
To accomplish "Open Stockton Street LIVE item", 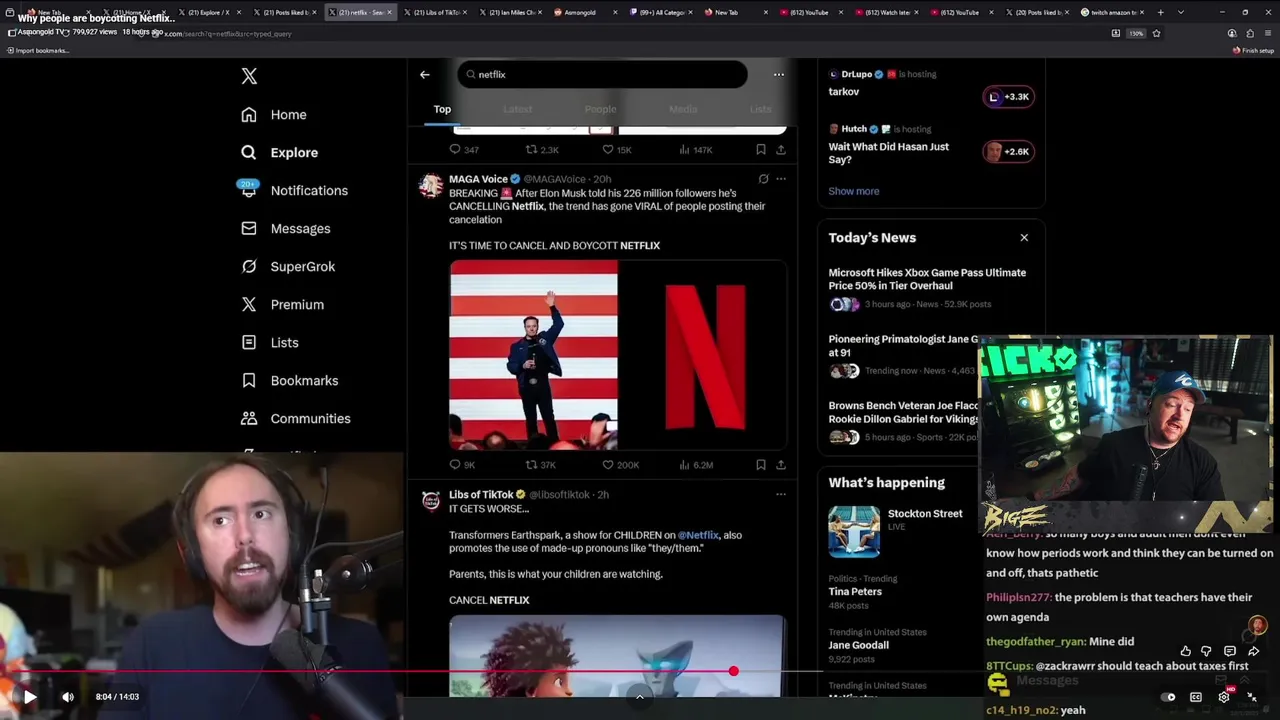I will (x=896, y=530).
